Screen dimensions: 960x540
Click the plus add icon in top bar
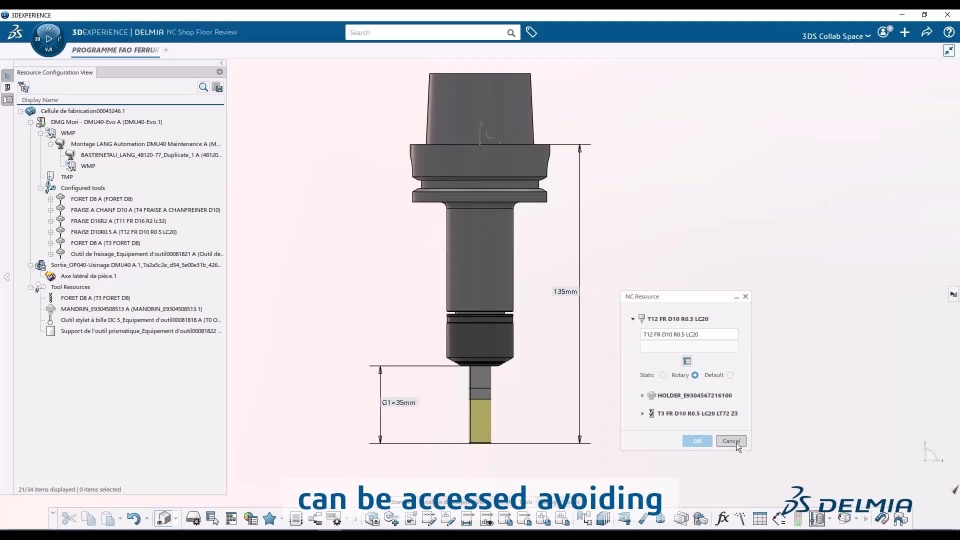coord(905,32)
